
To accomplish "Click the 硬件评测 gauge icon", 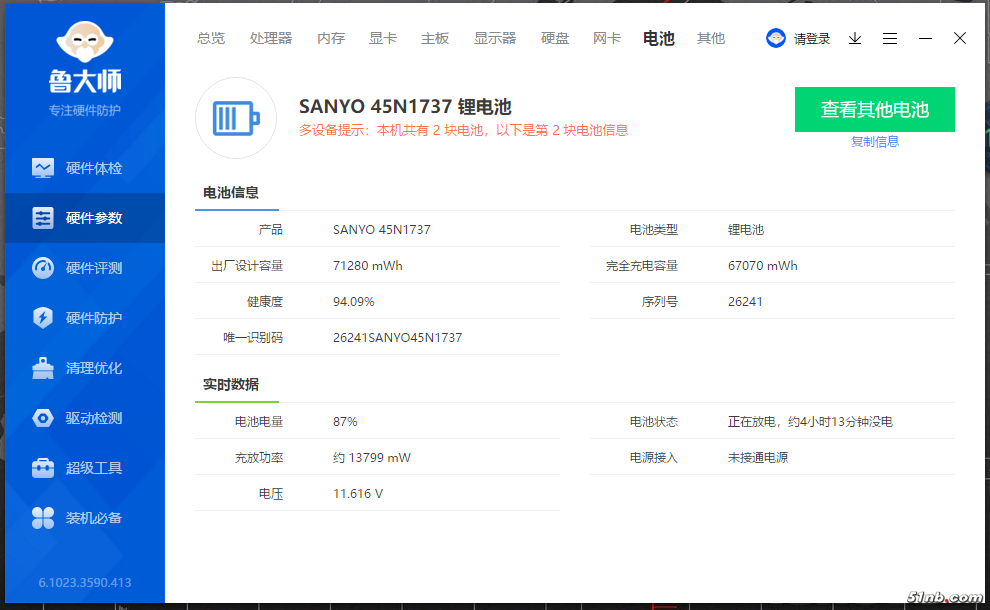I will click(x=43, y=268).
